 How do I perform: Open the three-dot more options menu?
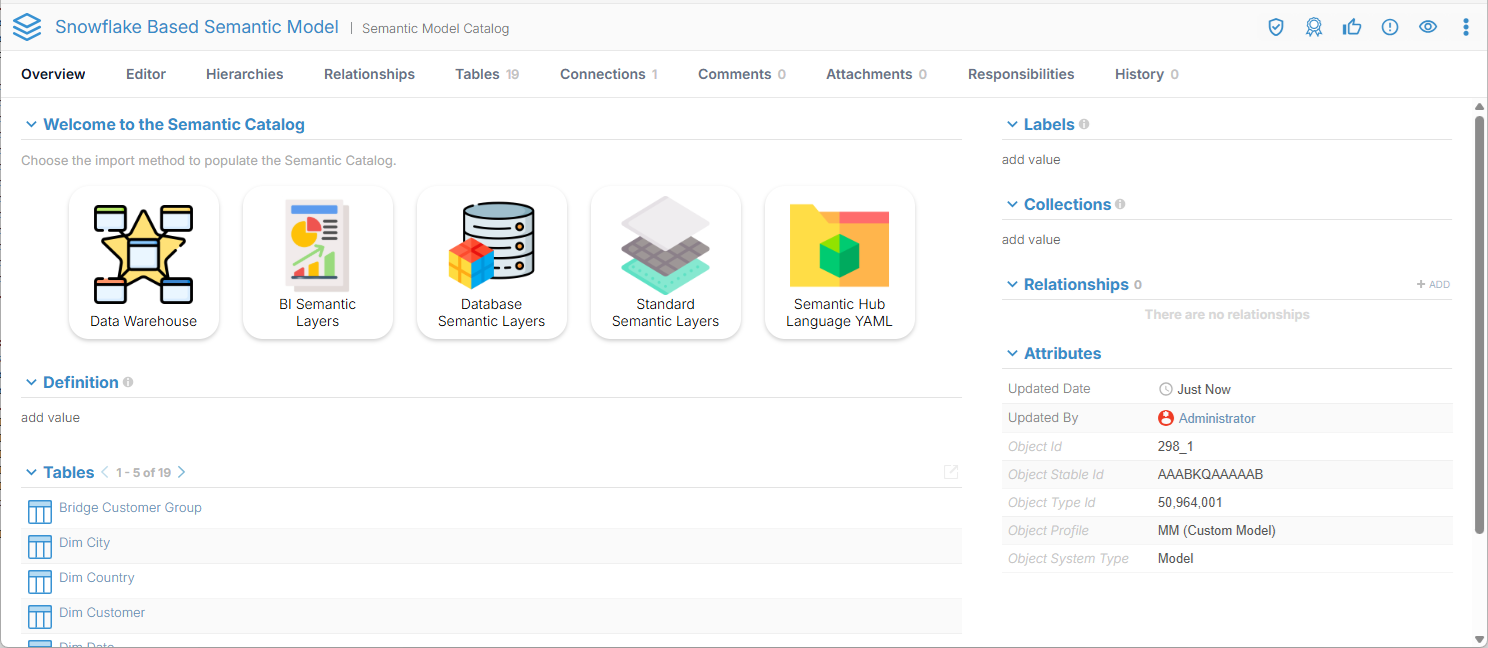pyautogui.click(x=1466, y=27)
